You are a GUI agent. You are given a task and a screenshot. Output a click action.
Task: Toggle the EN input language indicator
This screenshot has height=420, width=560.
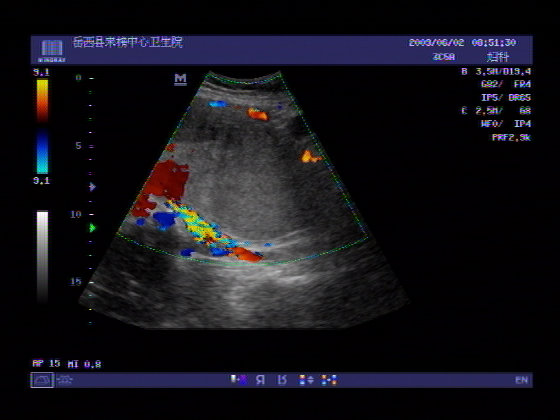(521, 380)
